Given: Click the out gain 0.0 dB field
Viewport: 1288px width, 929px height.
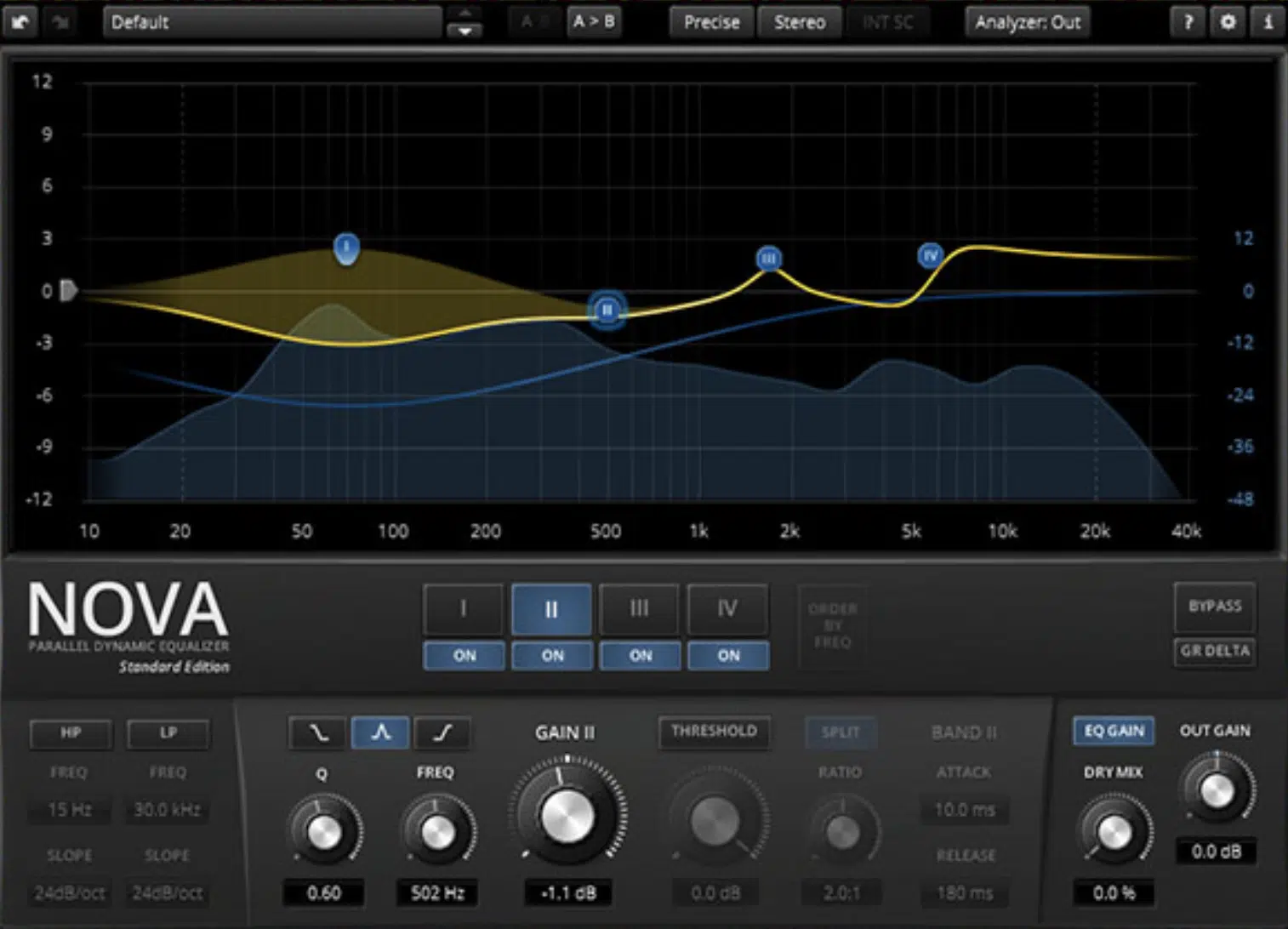Looking at the screenshot, I should (1216, 852).
